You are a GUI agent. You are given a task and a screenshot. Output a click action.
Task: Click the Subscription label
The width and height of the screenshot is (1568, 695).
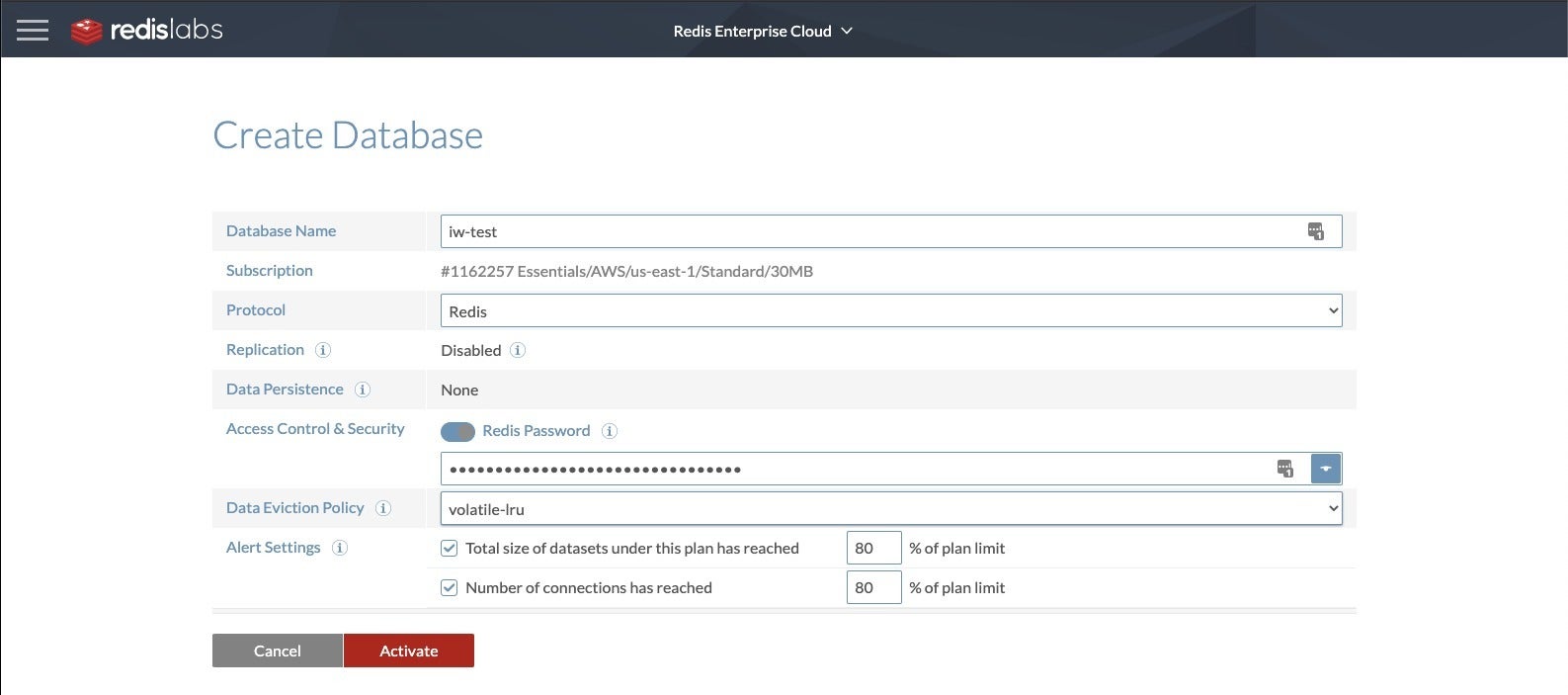click(x=270, y=270)
